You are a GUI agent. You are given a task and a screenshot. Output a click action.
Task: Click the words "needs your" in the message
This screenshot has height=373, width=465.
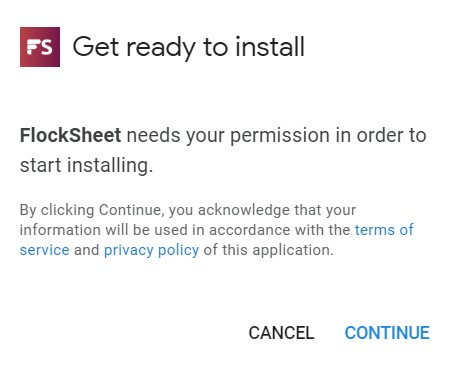click(x=175, y=136)
